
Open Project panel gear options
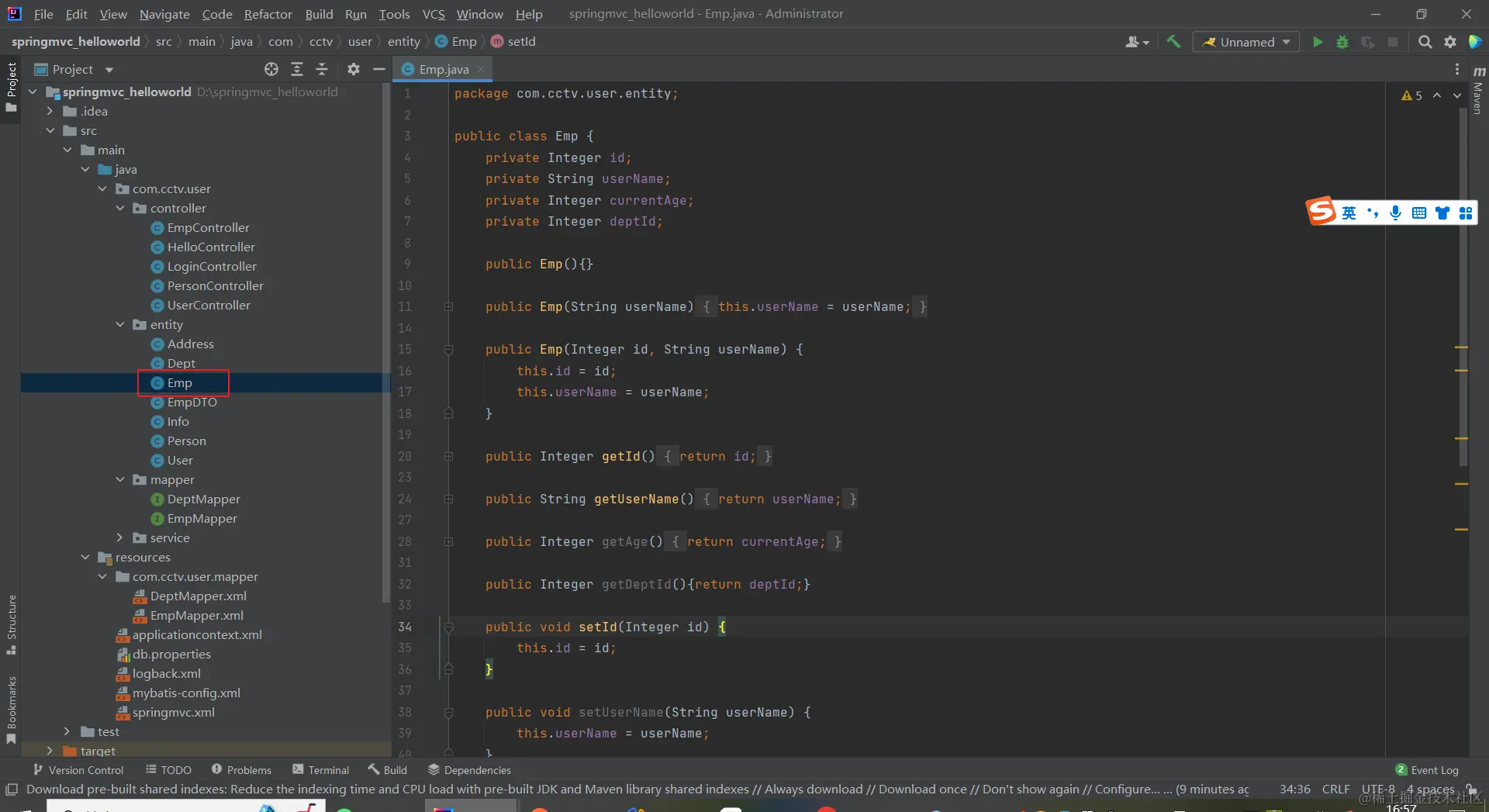point(354,70)
